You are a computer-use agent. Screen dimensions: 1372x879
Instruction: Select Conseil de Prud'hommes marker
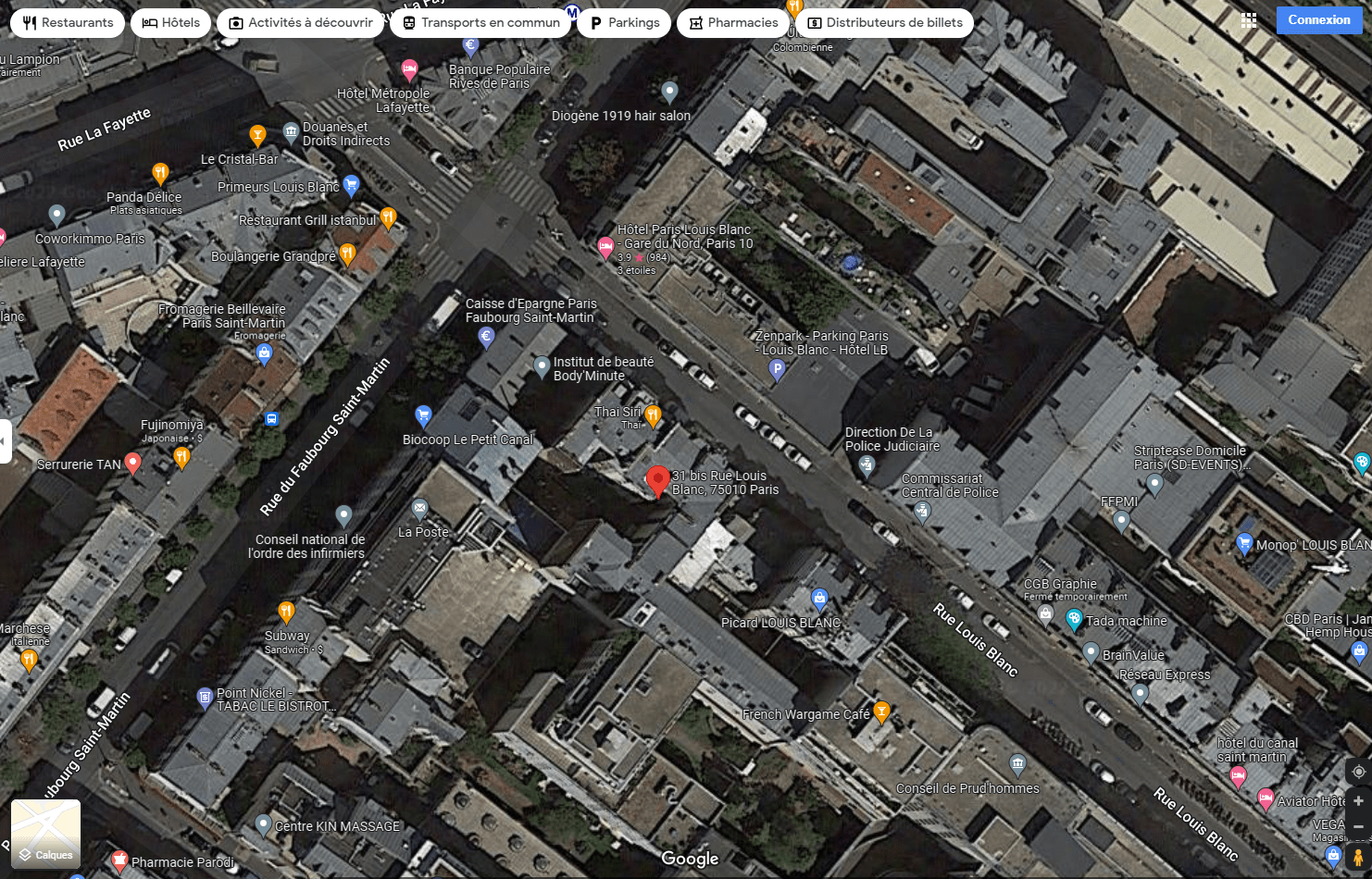[1017, 764]
